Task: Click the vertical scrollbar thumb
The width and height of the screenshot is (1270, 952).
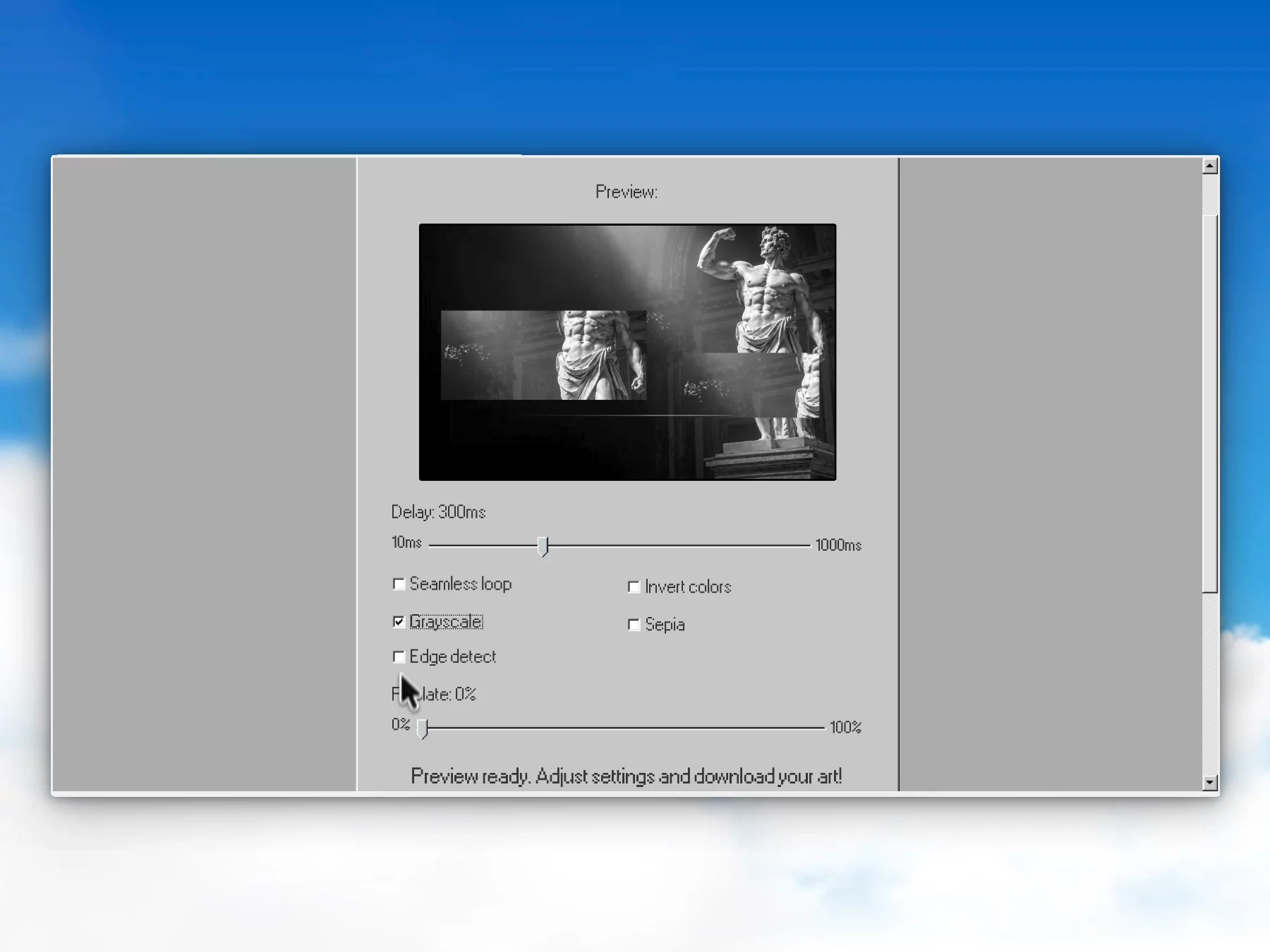Action: 1210,403
